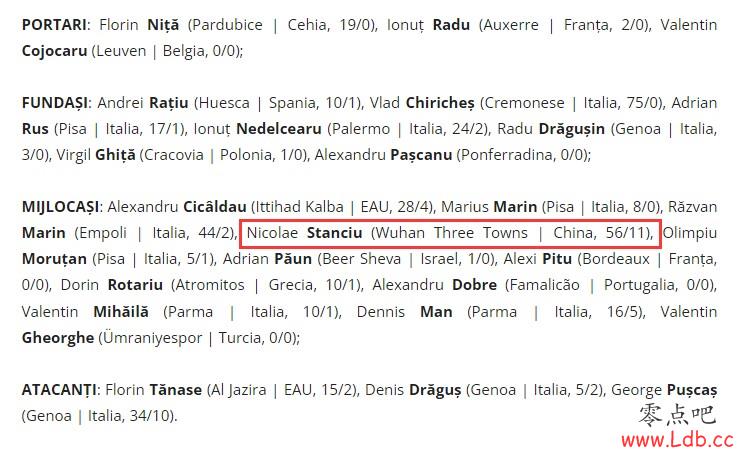Click the MIJLOCAȘI heading label
This screenshot has height=450, width=743.
point(60,207)
